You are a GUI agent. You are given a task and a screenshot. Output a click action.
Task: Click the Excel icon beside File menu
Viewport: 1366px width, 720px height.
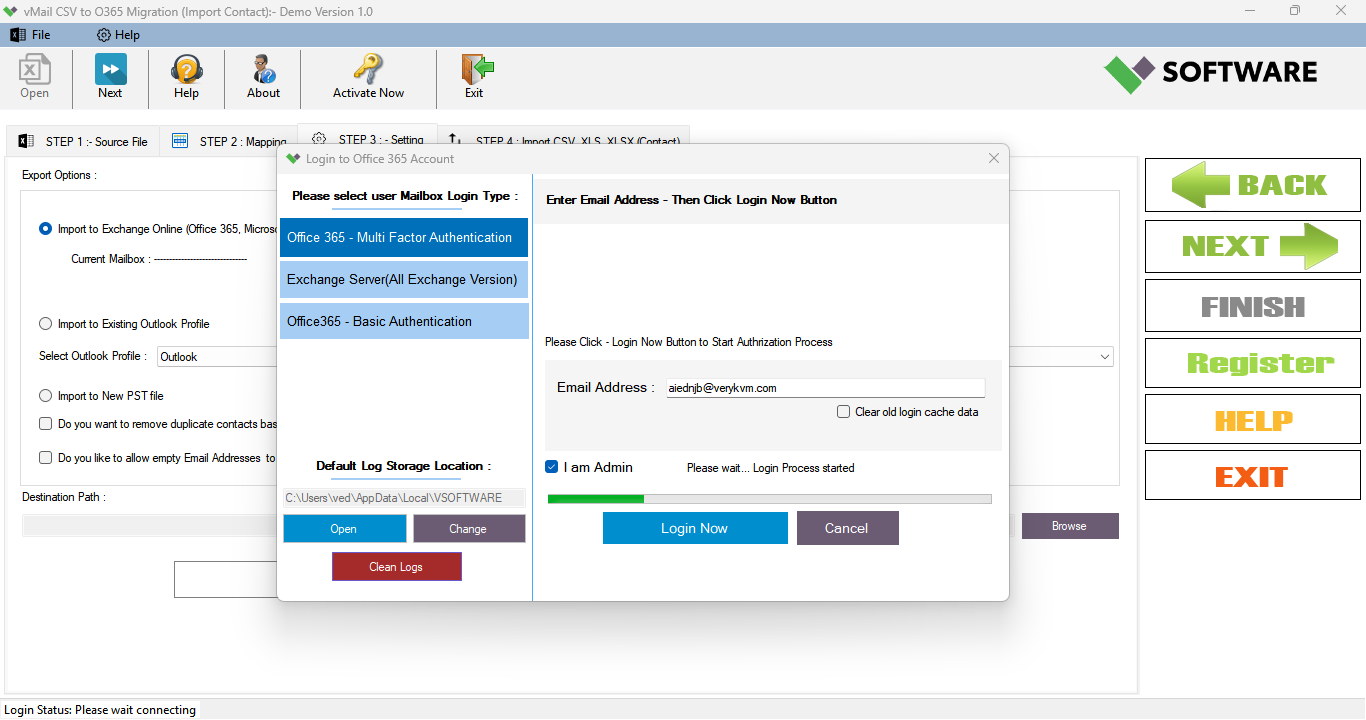[18, 35]
